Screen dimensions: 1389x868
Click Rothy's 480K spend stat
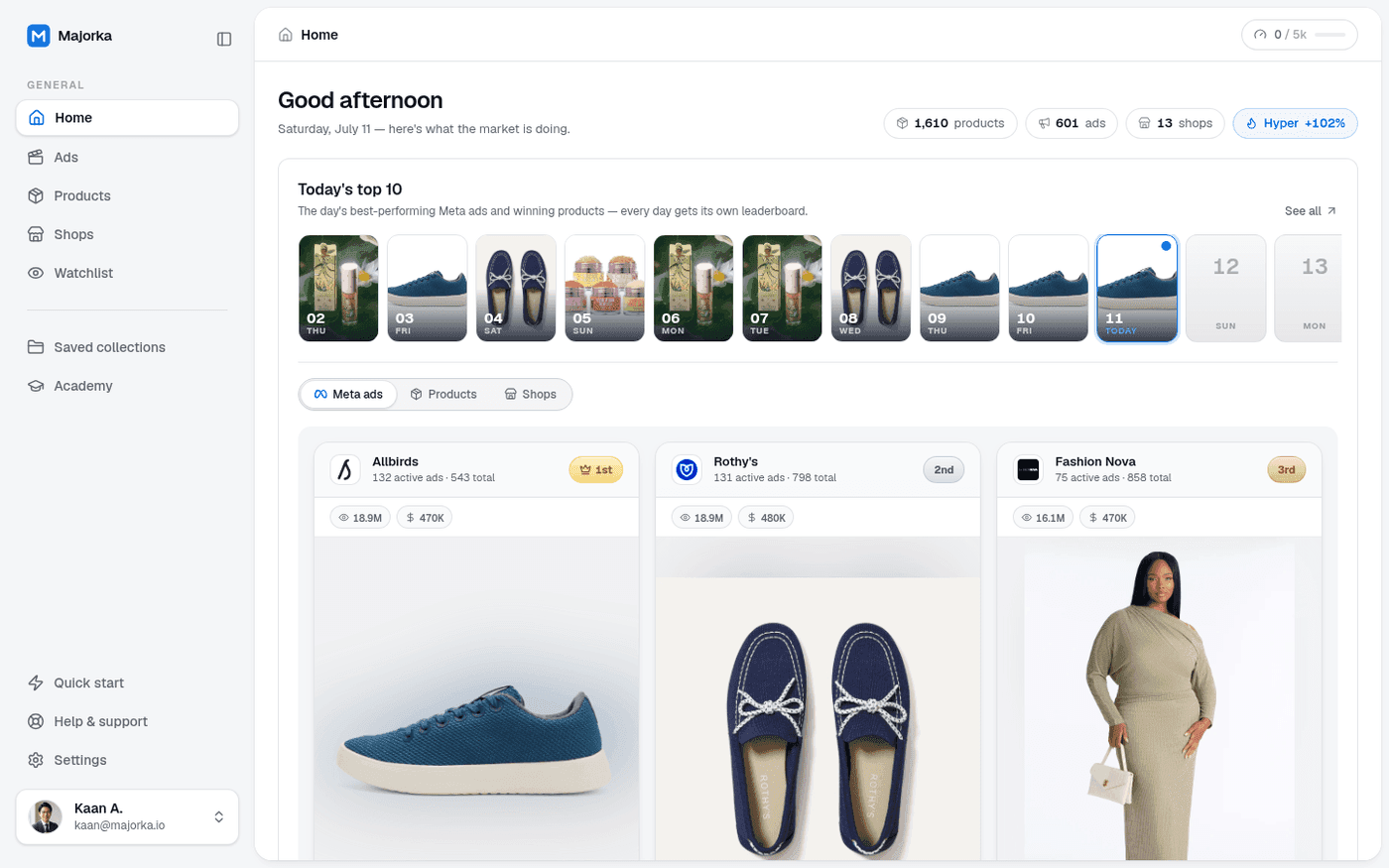(x=766, y=518)
